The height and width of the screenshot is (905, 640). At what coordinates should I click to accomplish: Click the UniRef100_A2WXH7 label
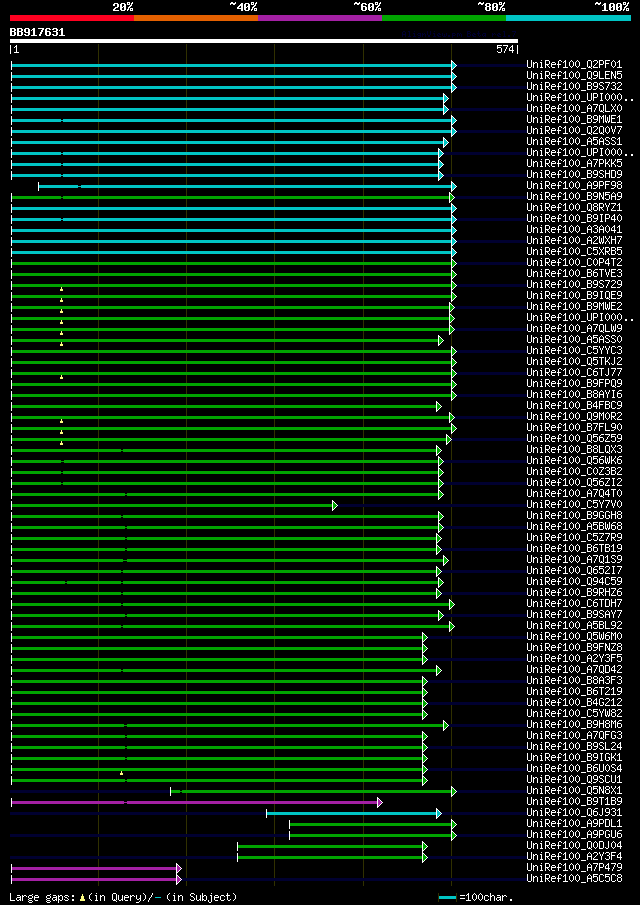tap(574, 241)
